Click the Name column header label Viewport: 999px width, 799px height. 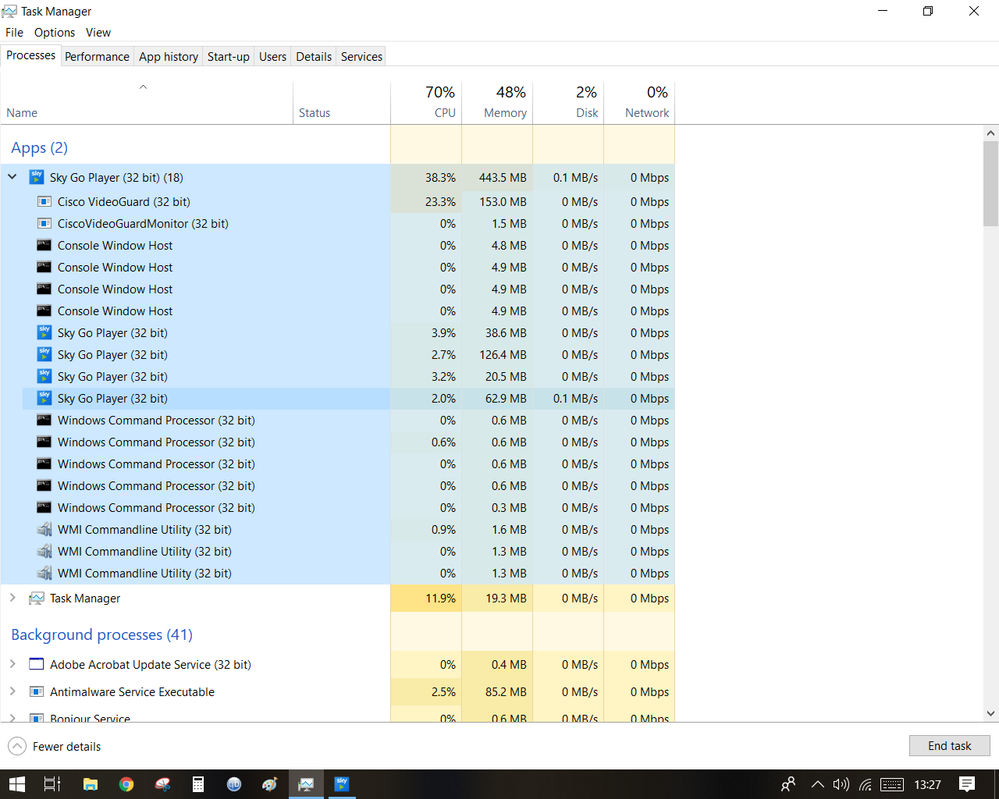(x=22, y=113)
